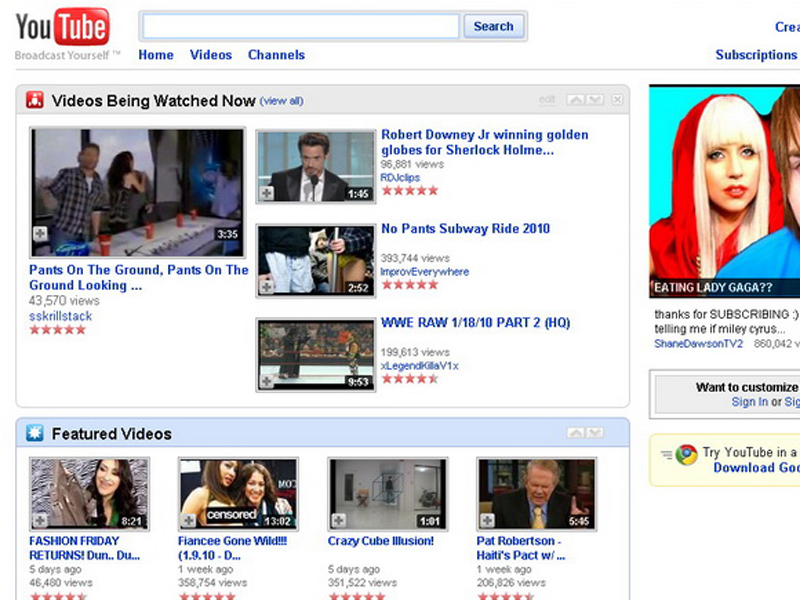The height and width of the screenshot is (600, 800).
Task: Click the edit link in Videos Being Watched Now
Action: [546, 99]
